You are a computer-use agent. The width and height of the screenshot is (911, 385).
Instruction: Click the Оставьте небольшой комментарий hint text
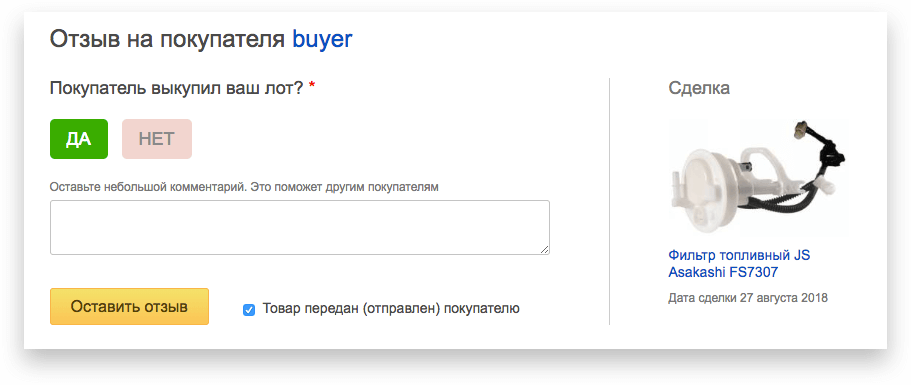244,188
